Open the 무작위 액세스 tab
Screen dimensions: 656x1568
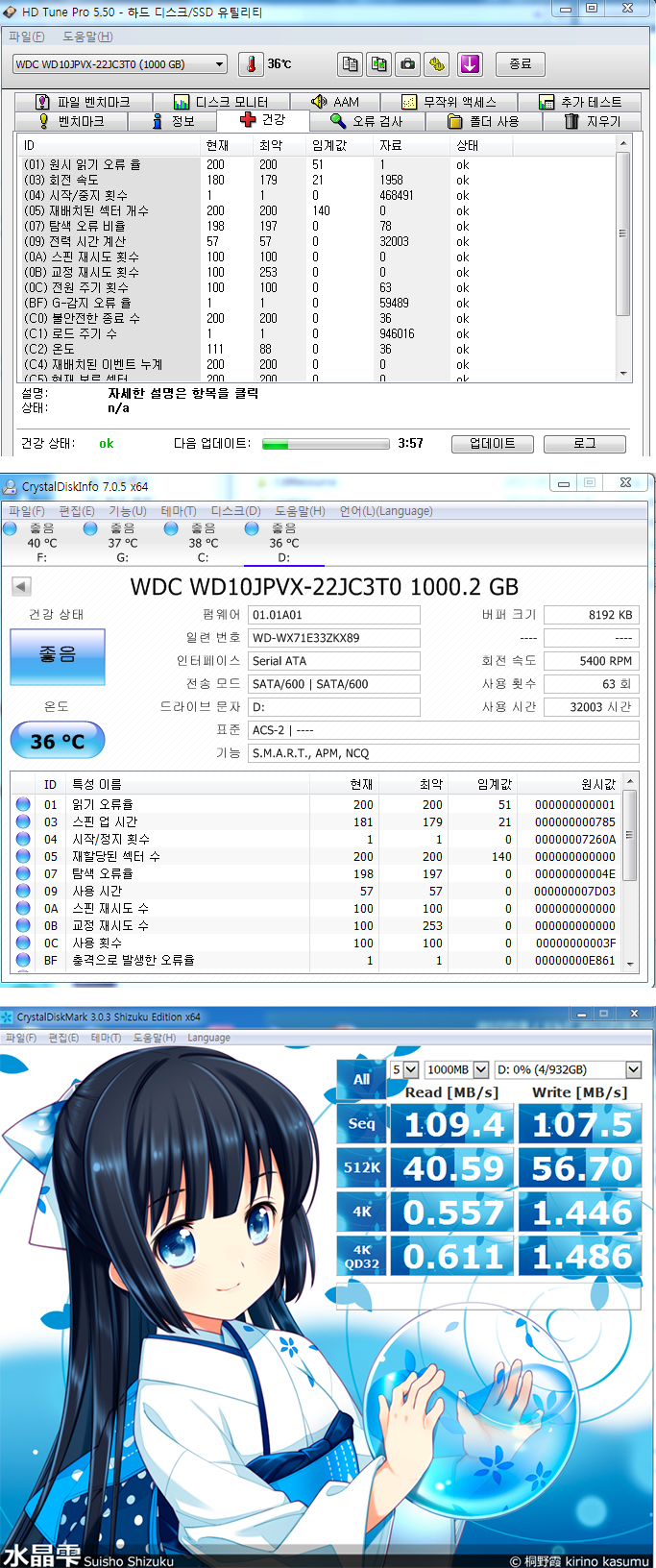[x=449, y=102]
